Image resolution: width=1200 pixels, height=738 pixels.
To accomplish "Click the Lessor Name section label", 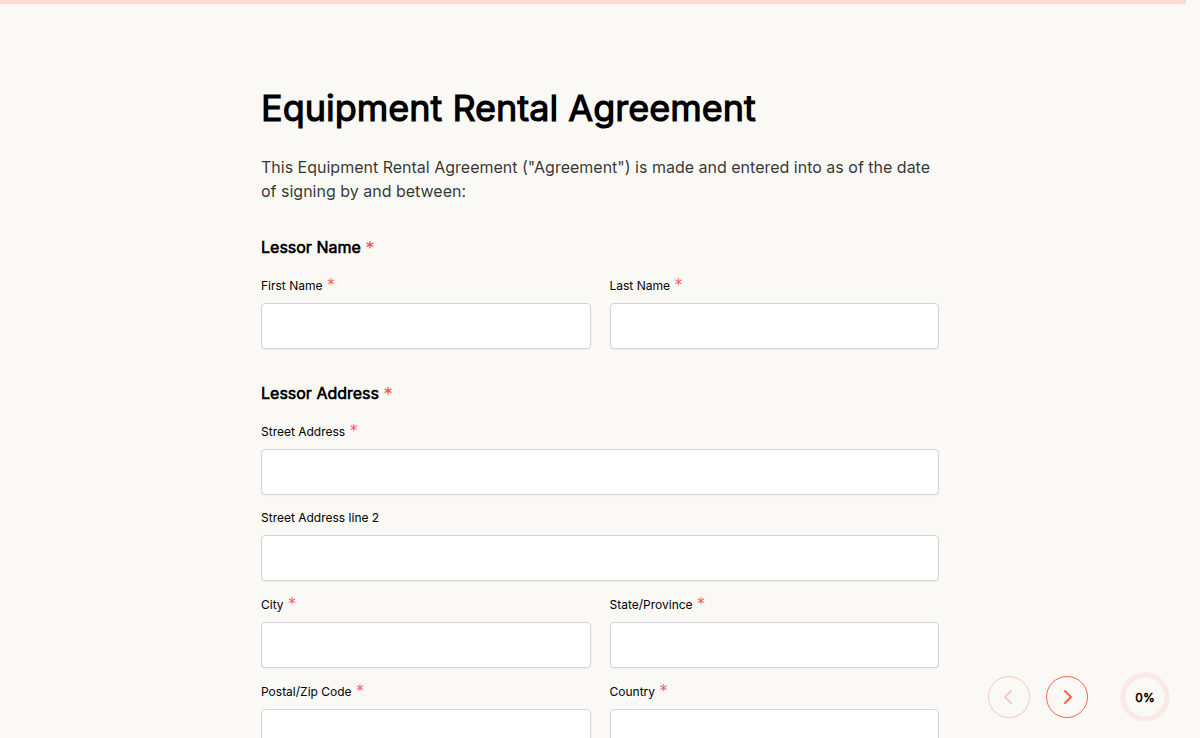I will (310, 247).
